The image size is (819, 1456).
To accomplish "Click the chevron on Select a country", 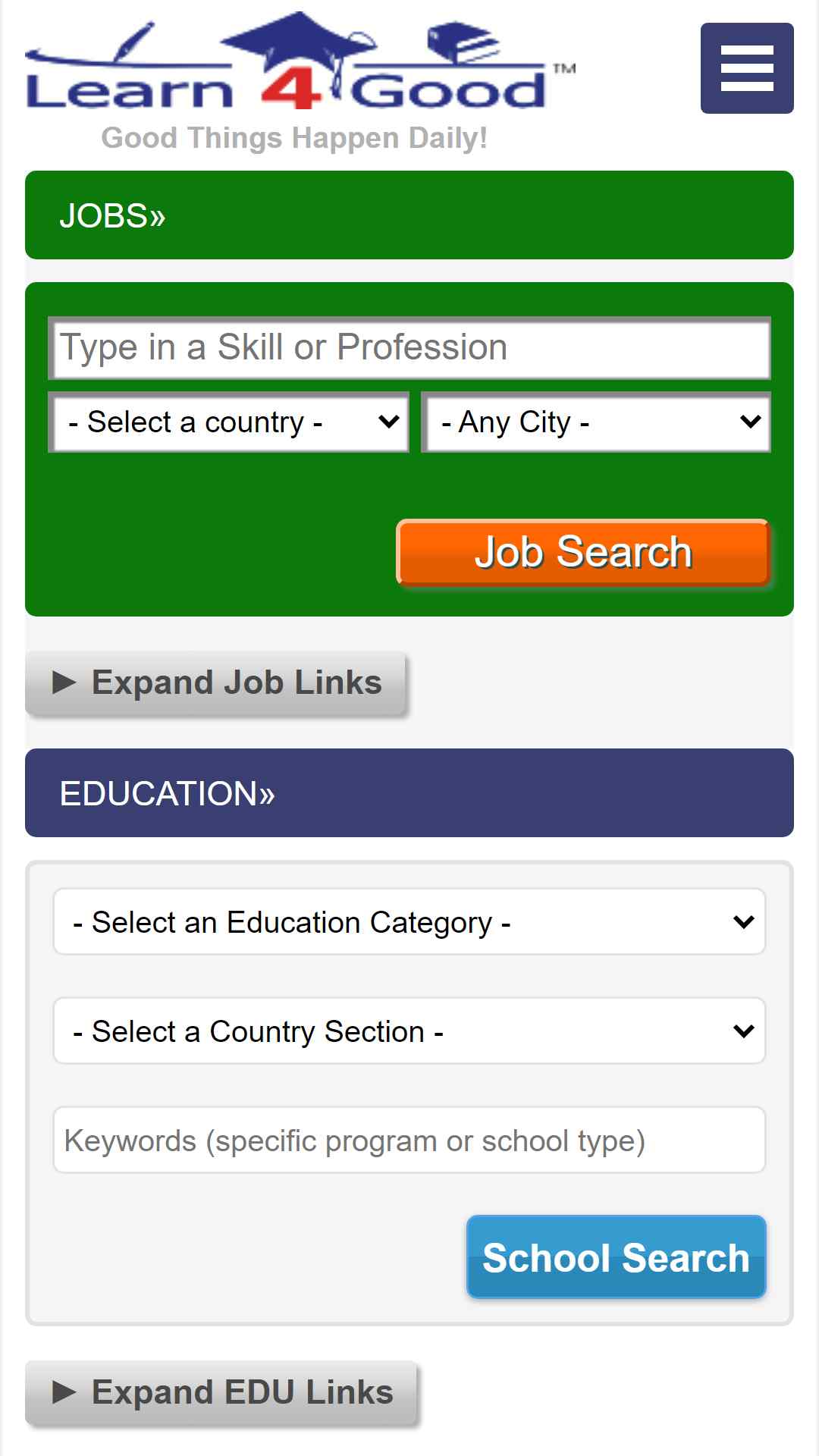I will click(389, 422).
